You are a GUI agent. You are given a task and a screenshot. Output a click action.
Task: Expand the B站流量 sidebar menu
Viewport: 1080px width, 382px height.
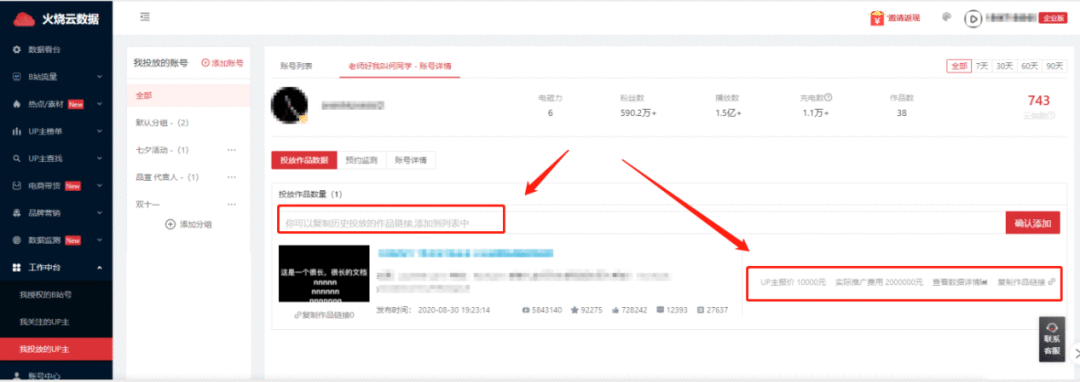[56, 77]
